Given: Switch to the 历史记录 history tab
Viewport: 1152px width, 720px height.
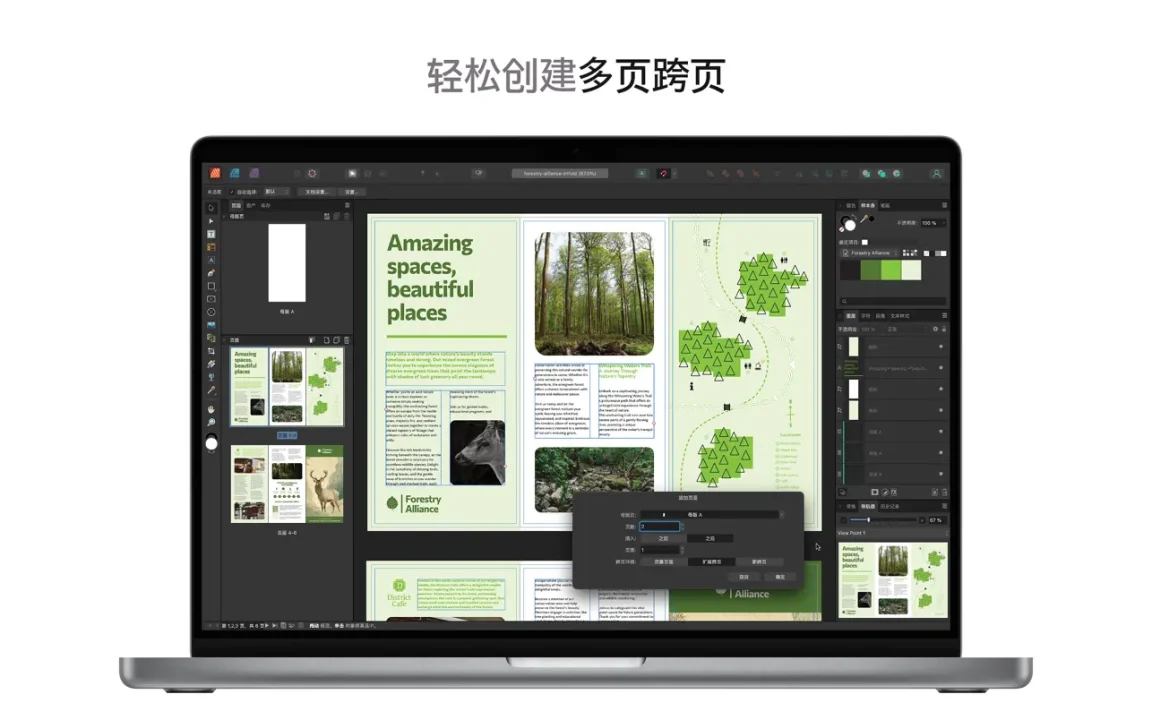Looking at the screenshot, I should click(889, 506).
